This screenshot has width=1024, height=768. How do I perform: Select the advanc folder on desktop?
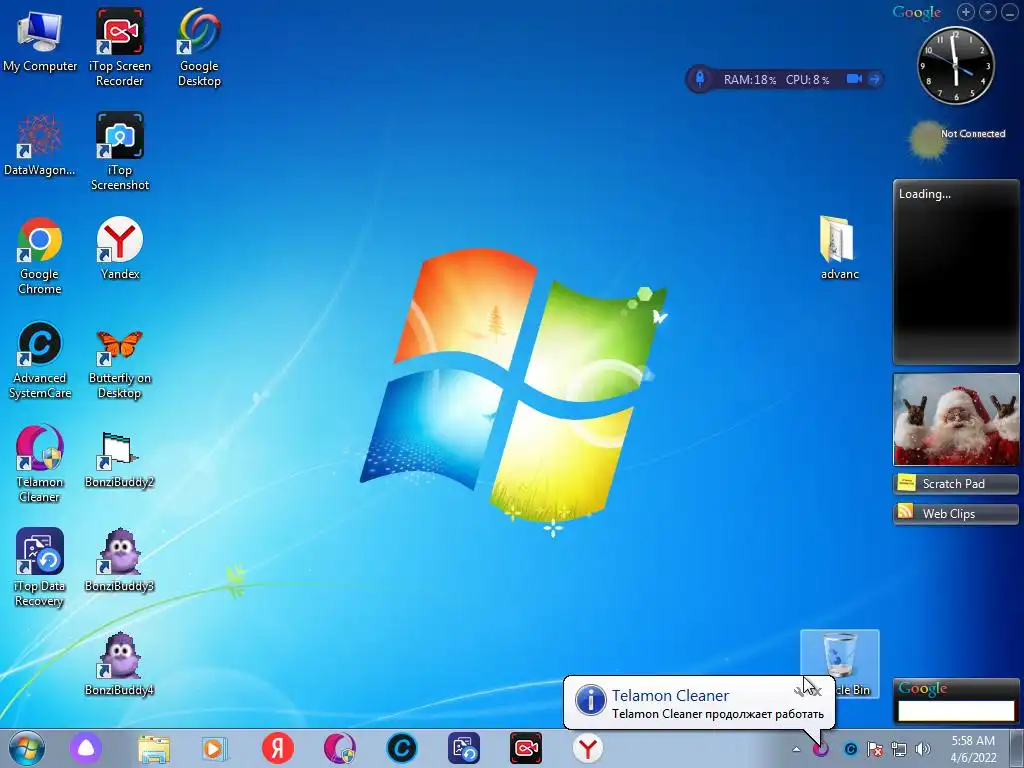840,248
